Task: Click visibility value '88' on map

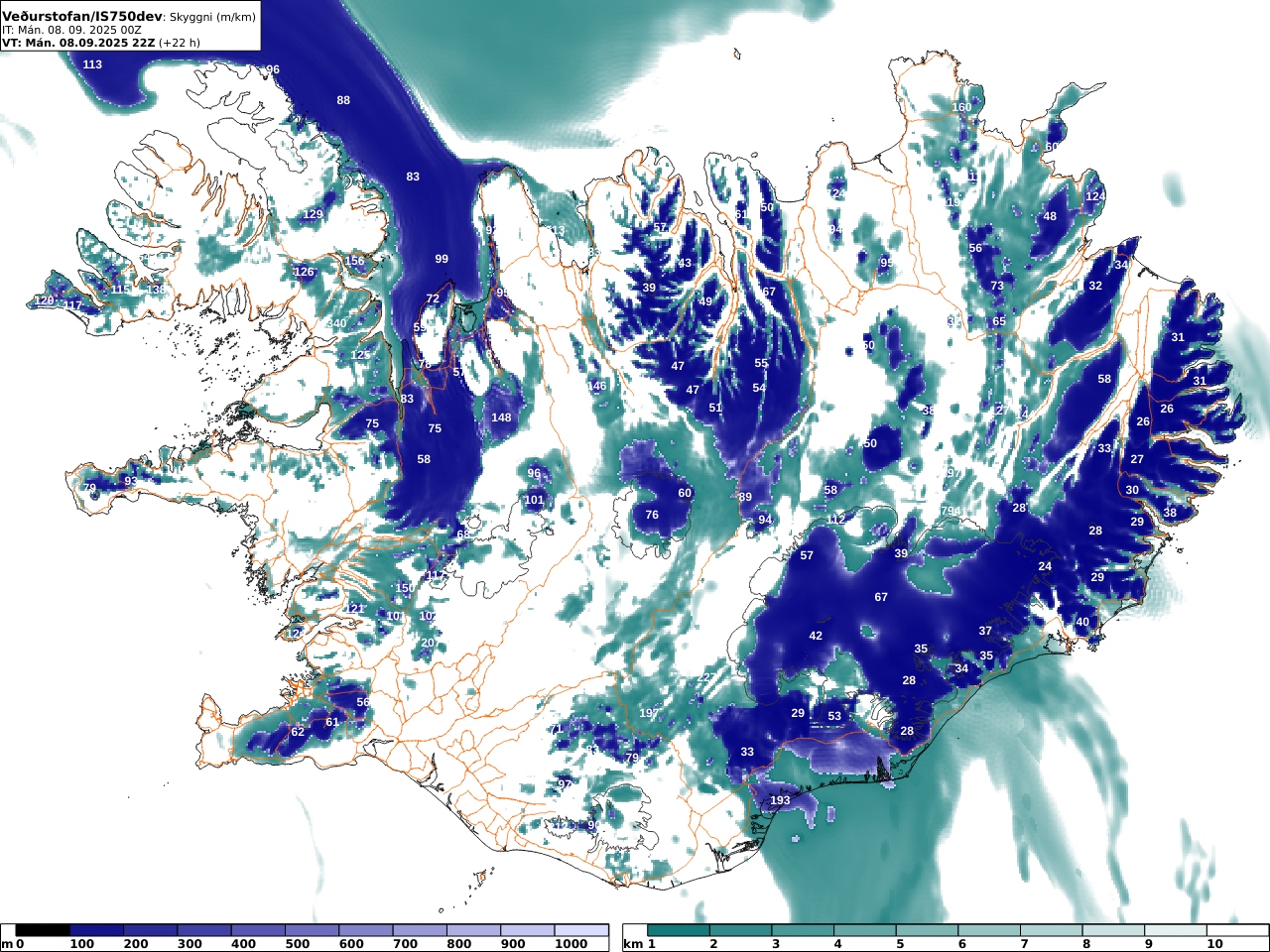Action: 343,100
